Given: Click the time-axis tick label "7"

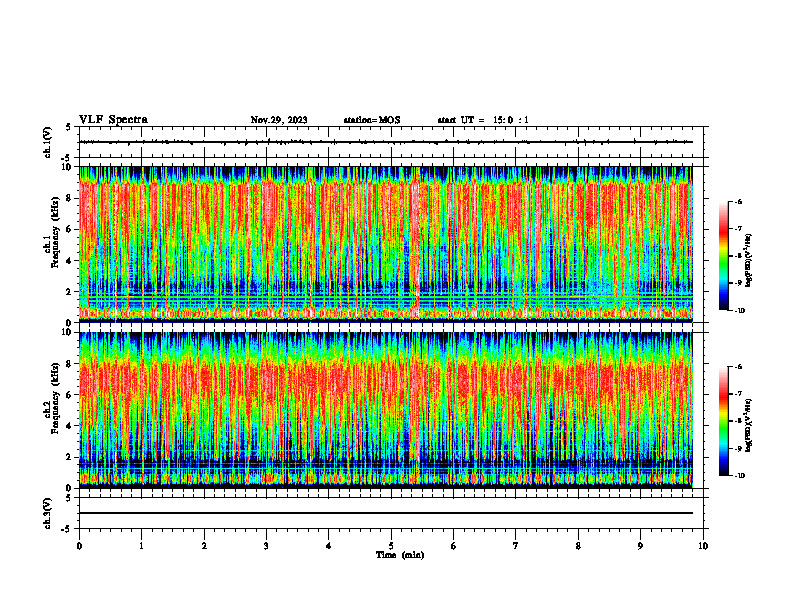Looking at the screenshot, I should 516,546.
